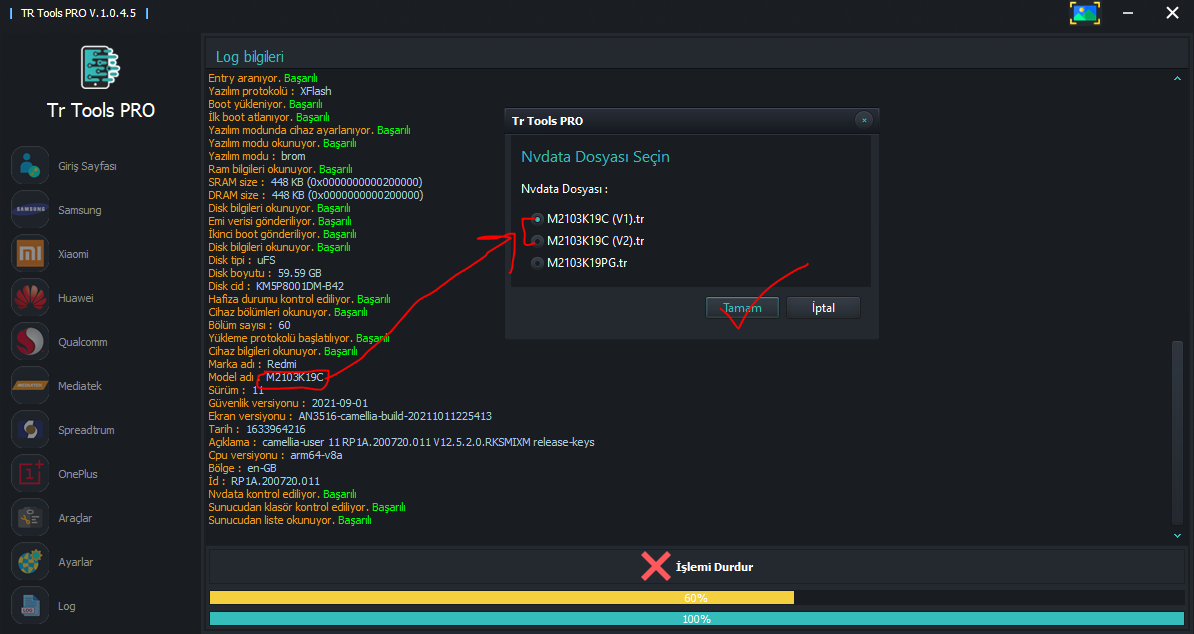Viewport: 1194px width, 634px height.
Task: Click the log scroll down arrow
Action: tap(1177, 536)
